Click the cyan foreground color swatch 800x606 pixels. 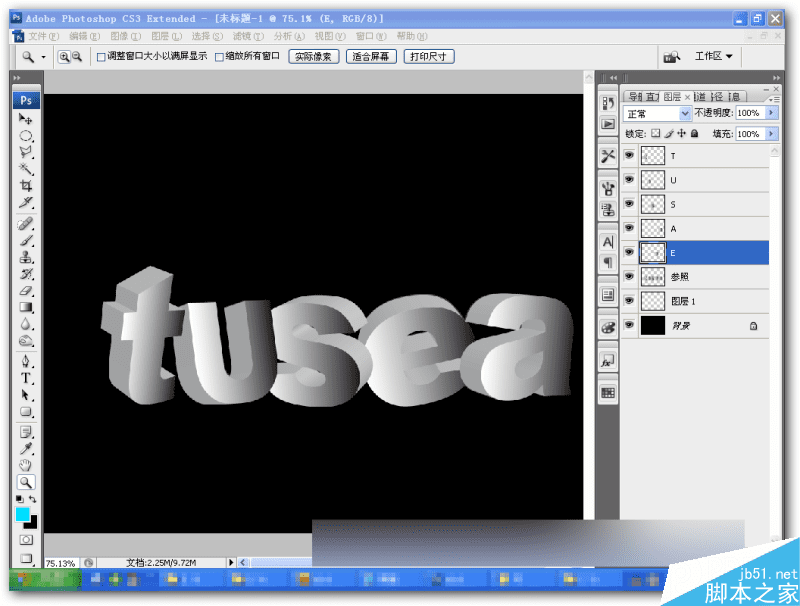tap(22, 514)
